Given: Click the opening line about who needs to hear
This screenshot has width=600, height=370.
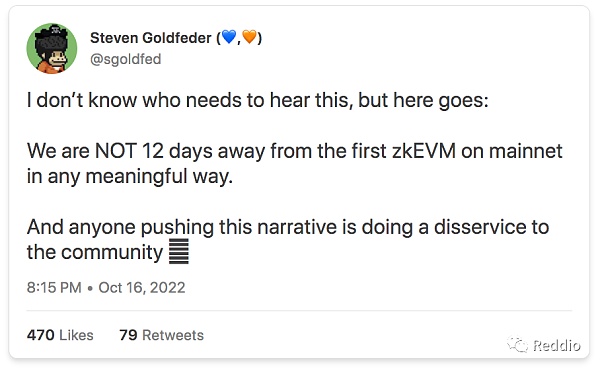Looking at the screenshot, I should point(258,100).
